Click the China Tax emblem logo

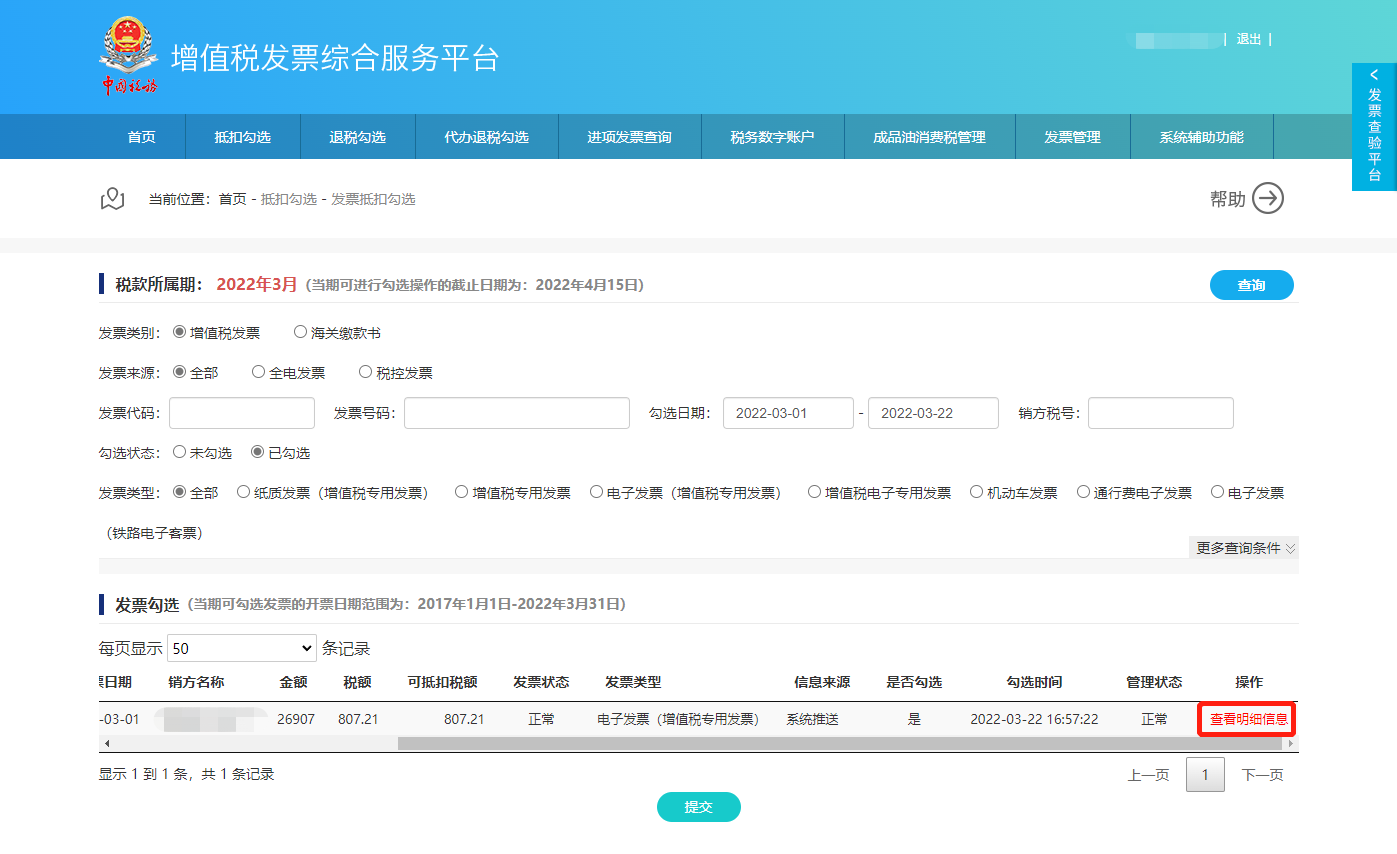coord(129,56)
